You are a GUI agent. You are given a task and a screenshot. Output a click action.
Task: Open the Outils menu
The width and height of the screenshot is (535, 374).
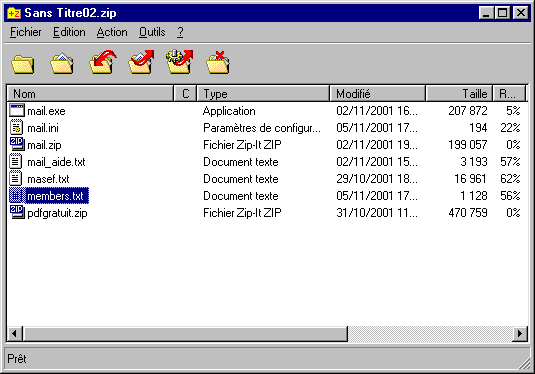[152, 32]
